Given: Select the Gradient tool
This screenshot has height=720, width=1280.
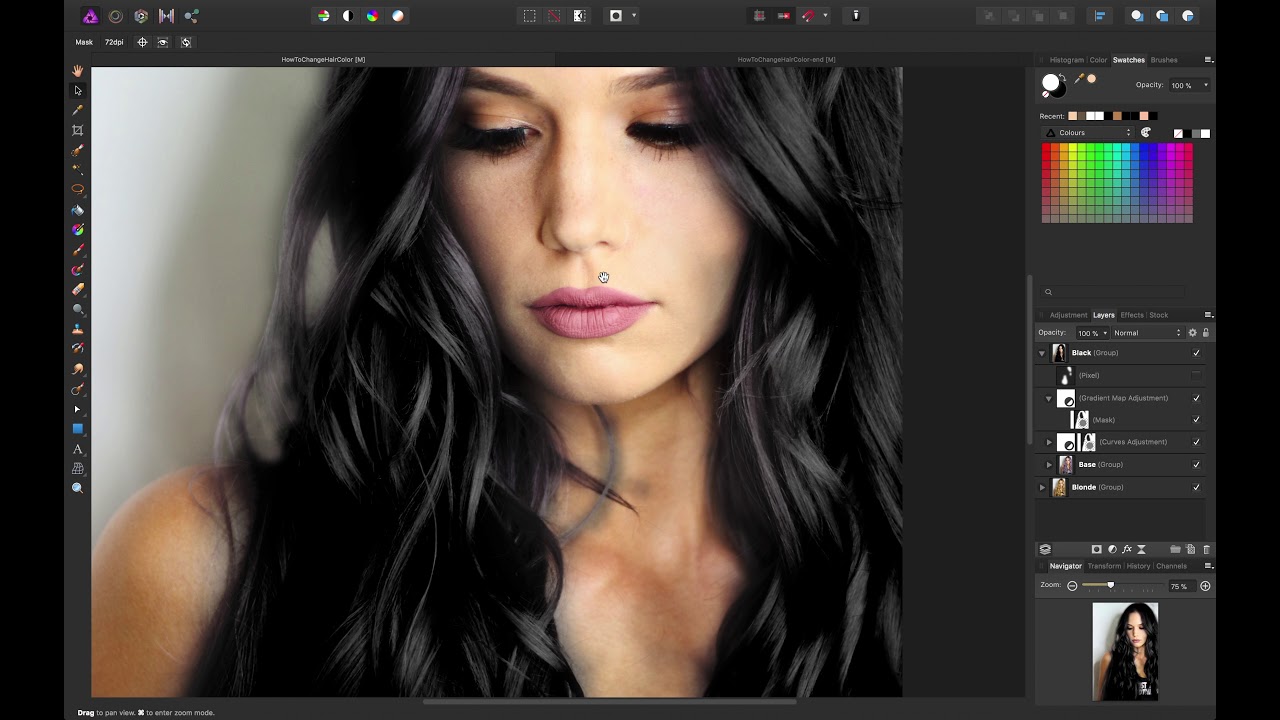Looking at the screenshot, I should (77, 230).
